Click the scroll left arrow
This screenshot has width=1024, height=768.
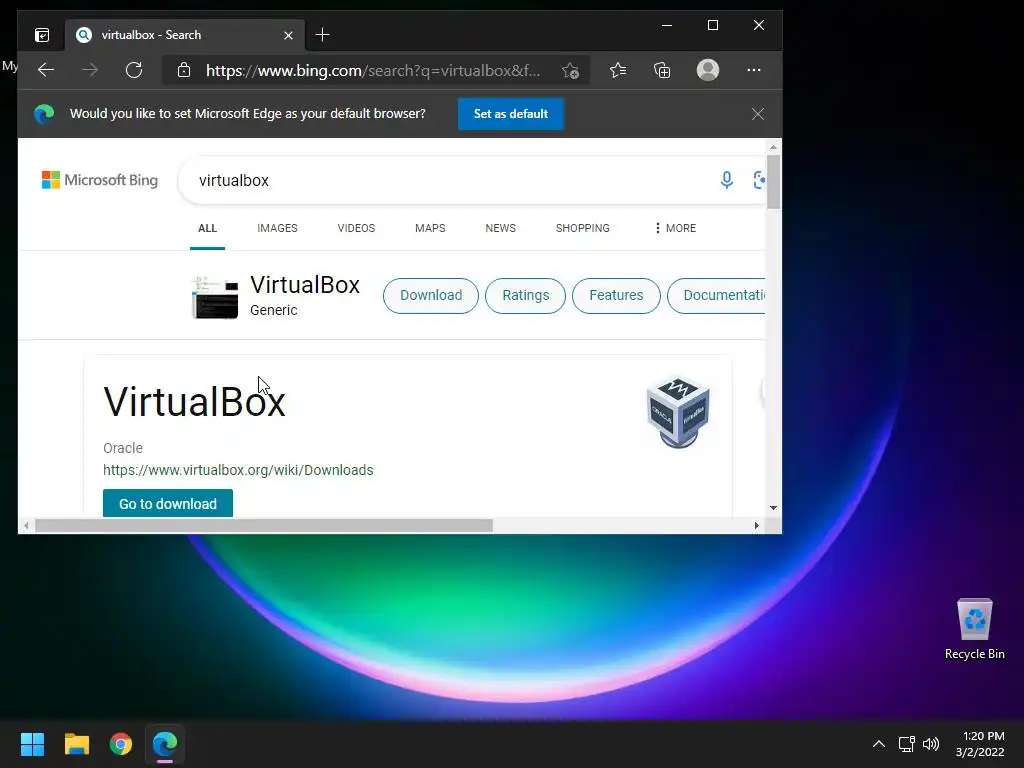[x=26, y=526]
